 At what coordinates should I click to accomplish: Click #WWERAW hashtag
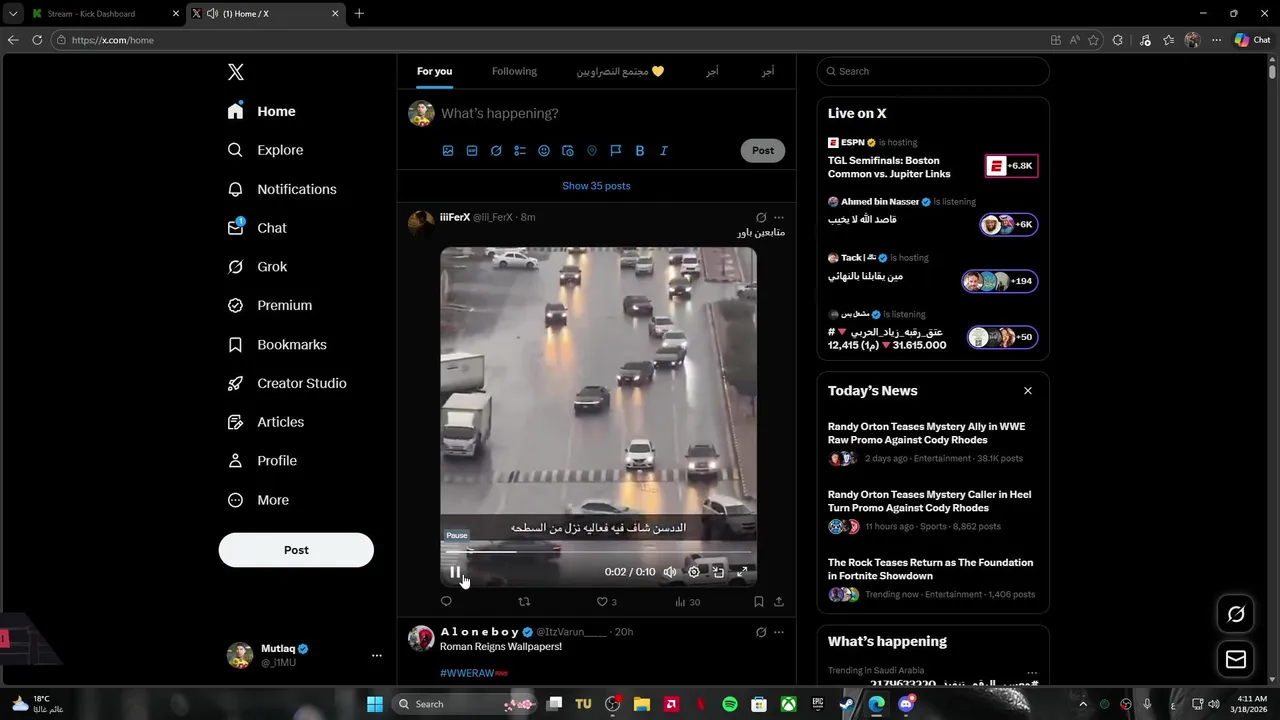click(x=474, y=673)
